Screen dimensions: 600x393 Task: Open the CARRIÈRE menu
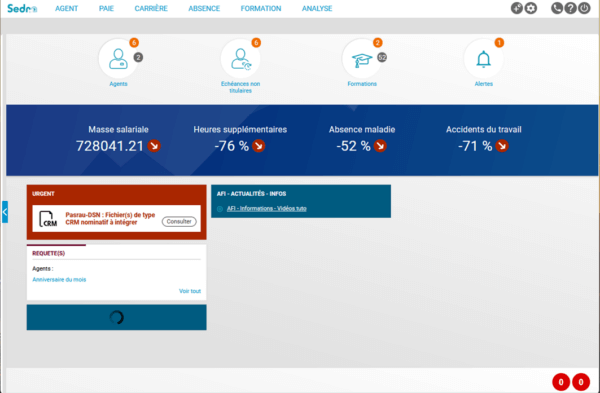tap(151, 8)
